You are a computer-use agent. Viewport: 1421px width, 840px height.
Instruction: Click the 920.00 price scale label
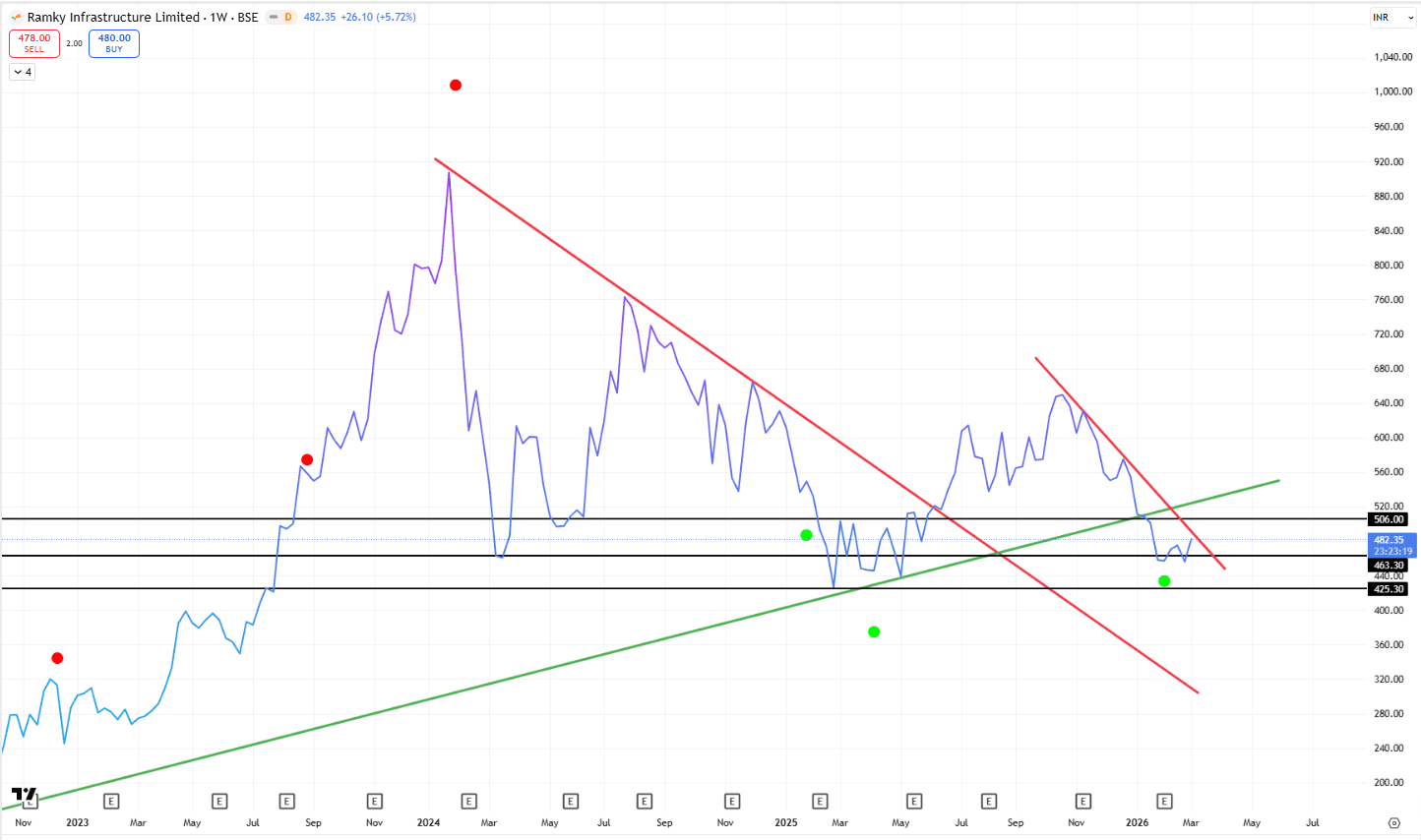pyautogui.click(x=1390, y=161)
